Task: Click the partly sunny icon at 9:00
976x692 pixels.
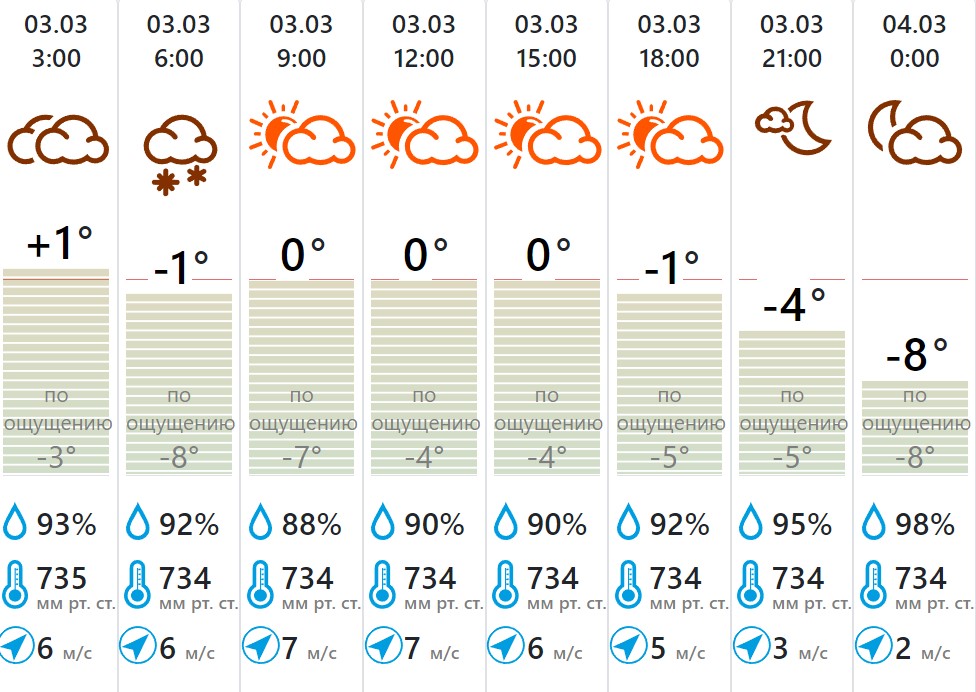Action: pos(301,135)
